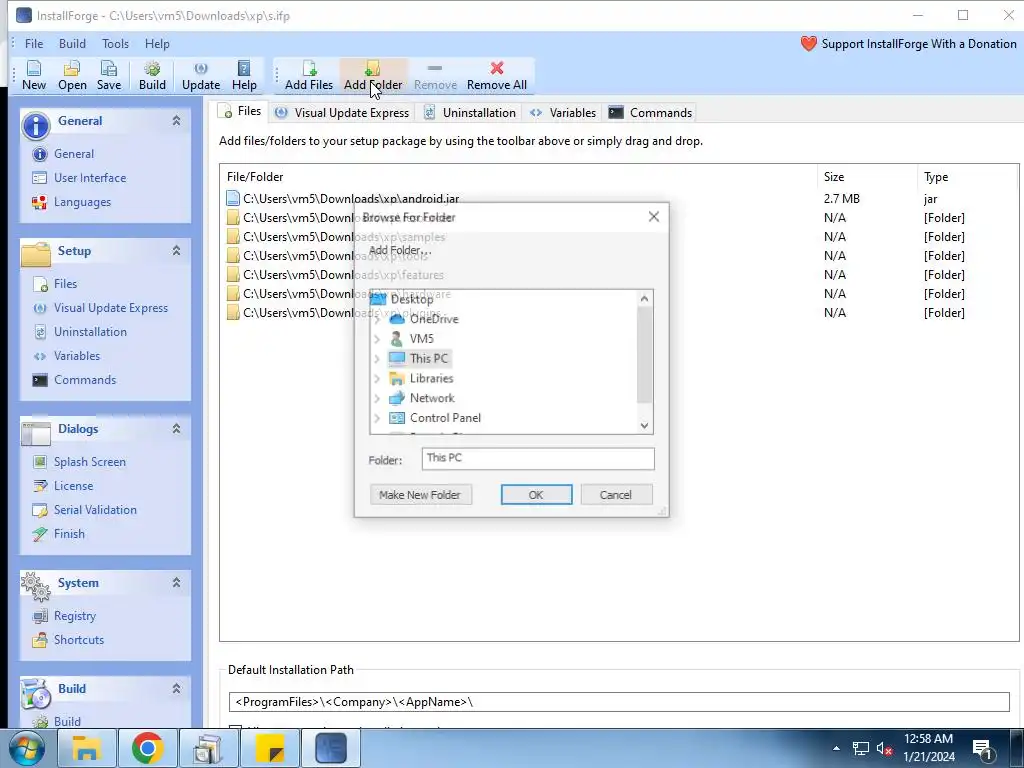Collapse the Build sidebar section
The width and height of the screenshot is (1024, 768).
[x=176, y=688]
